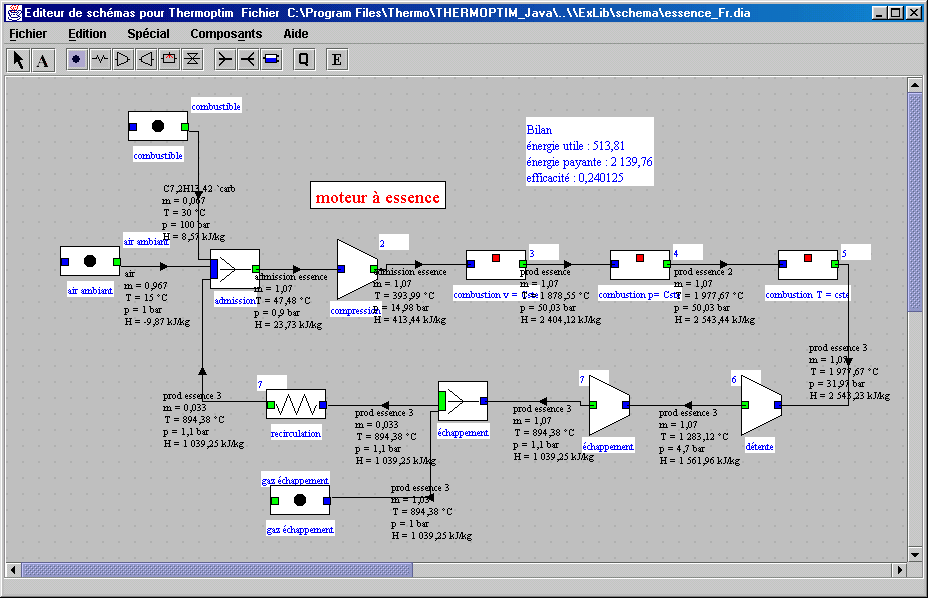Click the 'T = 393,99 °C' stream value

[404, 295]
